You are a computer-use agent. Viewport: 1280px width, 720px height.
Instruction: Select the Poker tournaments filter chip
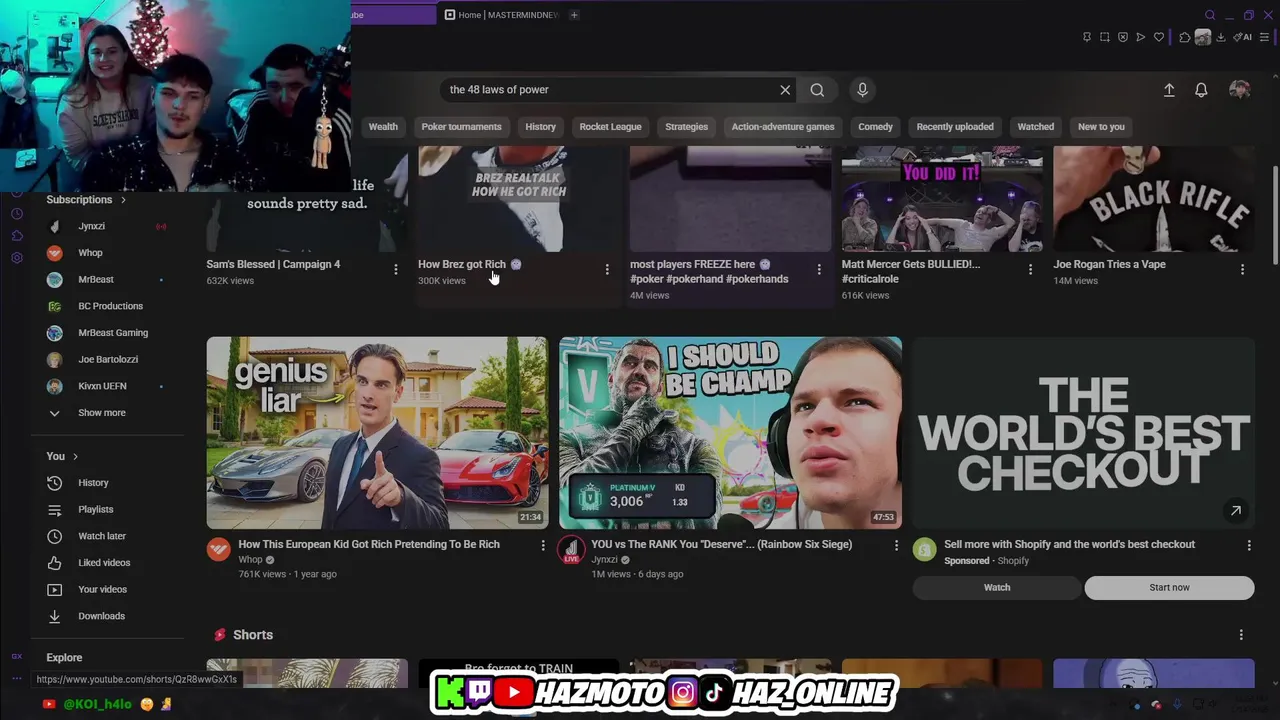click(x=461, y=127)
